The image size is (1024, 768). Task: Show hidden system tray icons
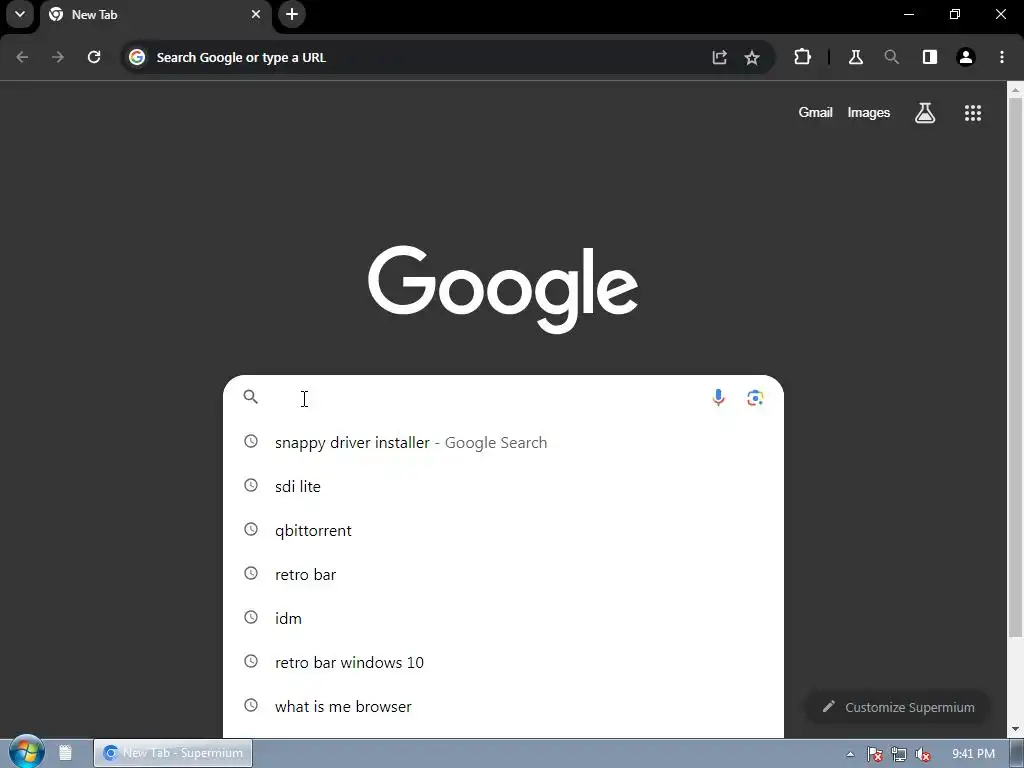850,754
